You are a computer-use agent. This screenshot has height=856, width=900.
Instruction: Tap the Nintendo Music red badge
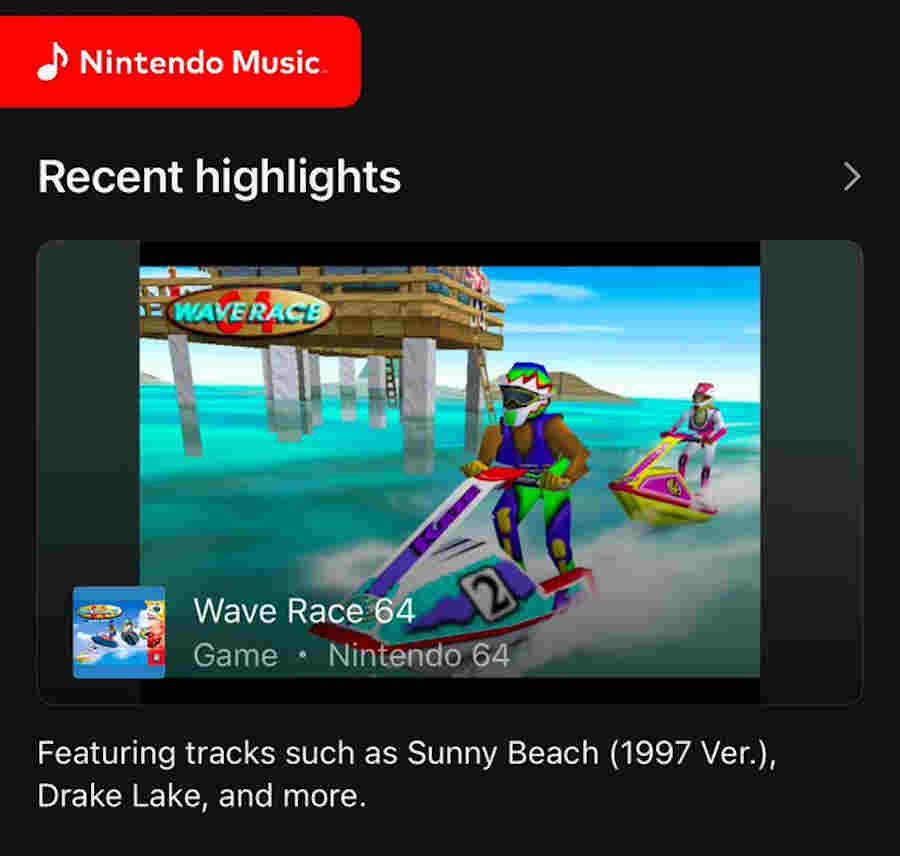180,62
